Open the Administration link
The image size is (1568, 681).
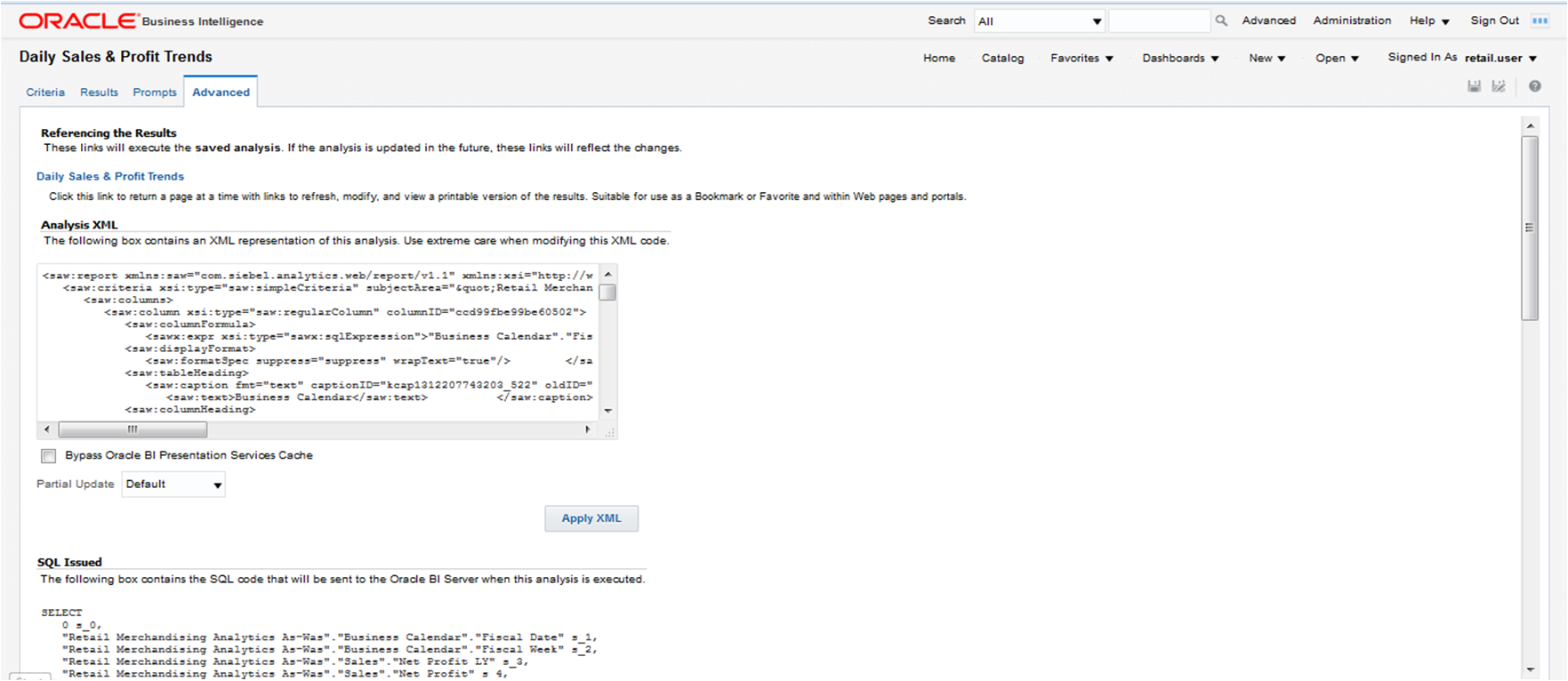(x=1352, y=20)
